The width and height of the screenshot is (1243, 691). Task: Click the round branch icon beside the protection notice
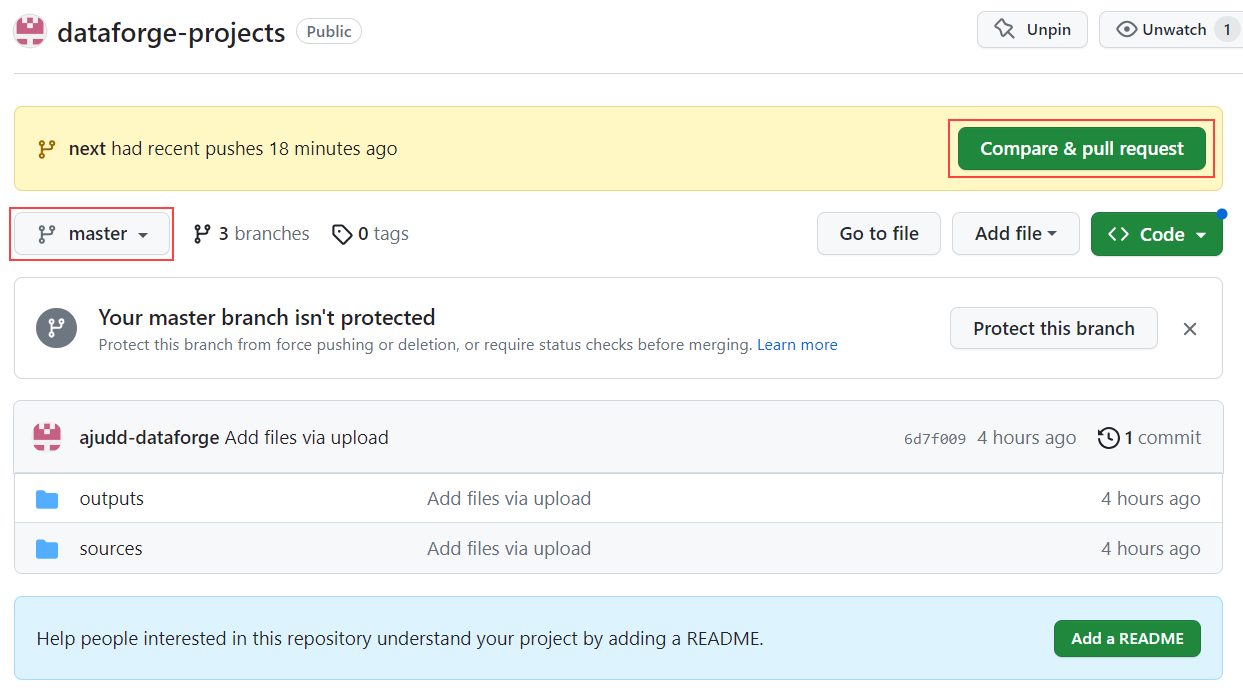pos(56,328)
